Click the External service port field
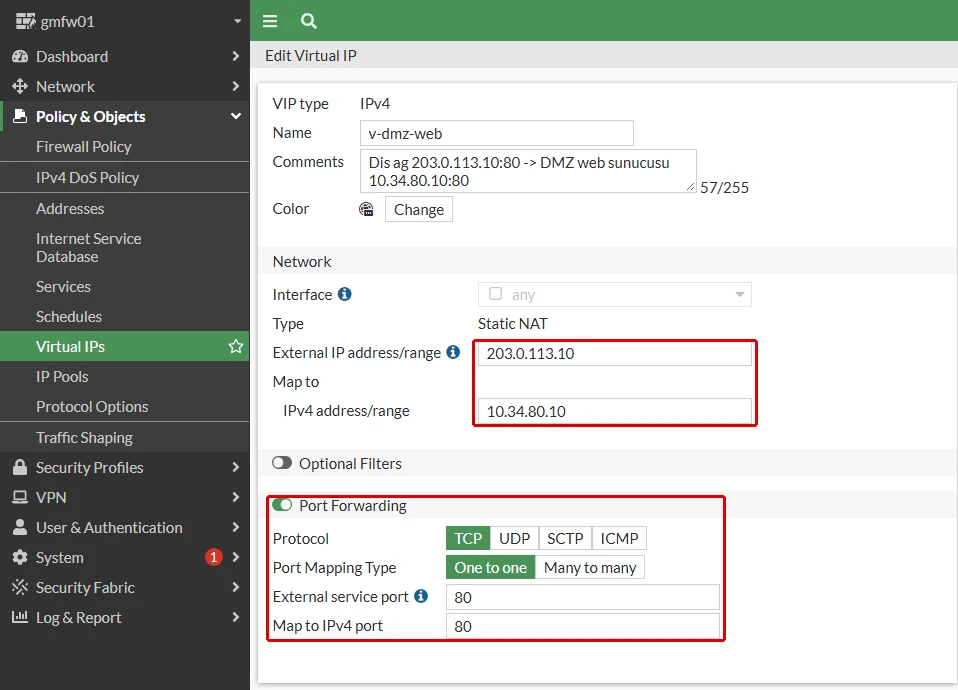This screenshot has width=958, height=690. coord(583,597)
